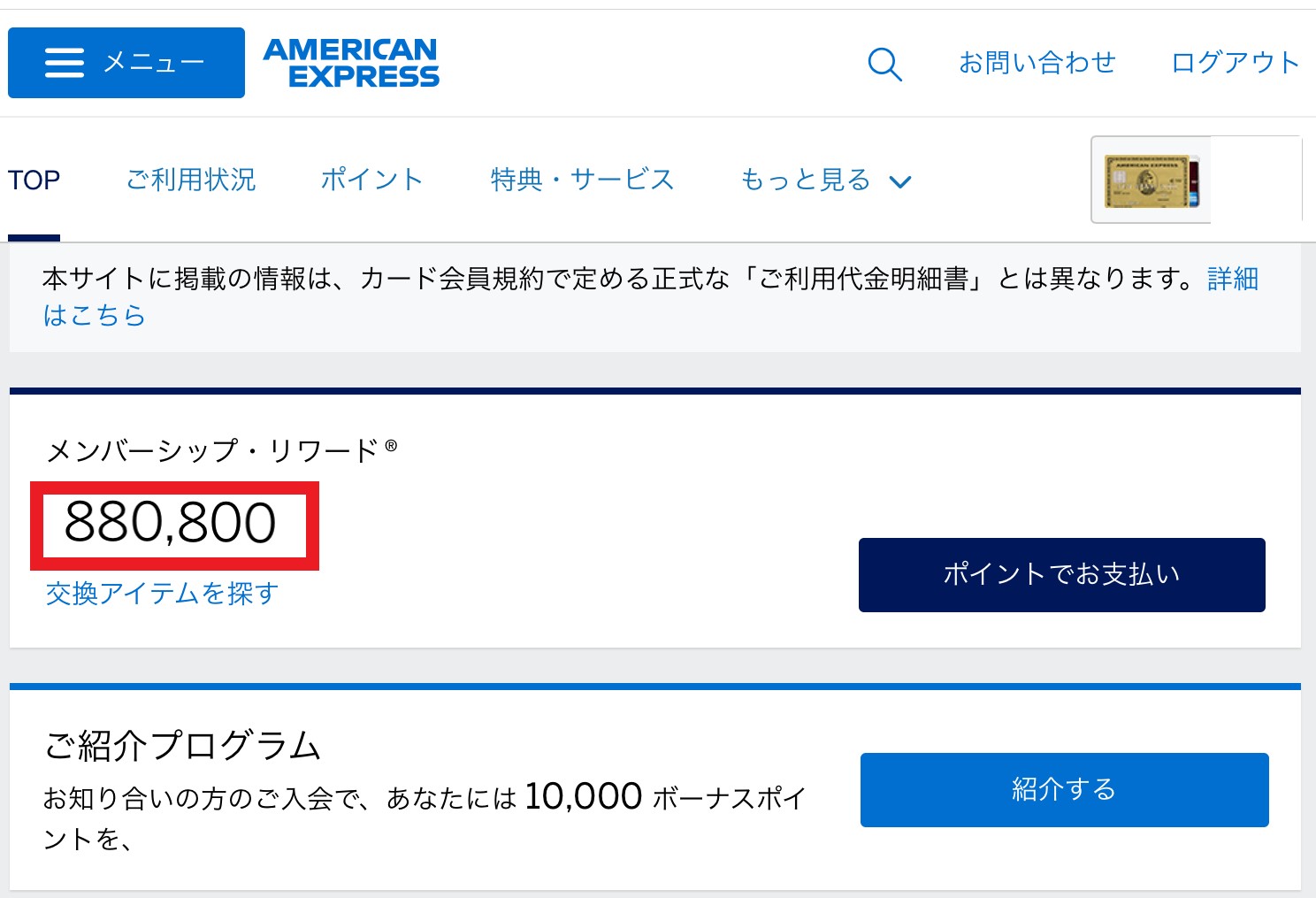The height and width of the screenshot is (898, 1316).
Task: Click the ログアウト link
Action: (1236, 63)
